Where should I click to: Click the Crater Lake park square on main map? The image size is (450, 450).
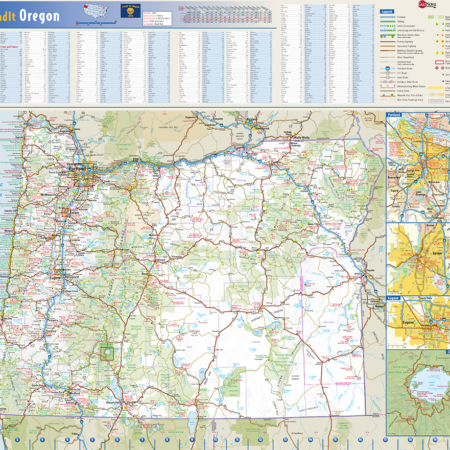[x=107, y=354]
